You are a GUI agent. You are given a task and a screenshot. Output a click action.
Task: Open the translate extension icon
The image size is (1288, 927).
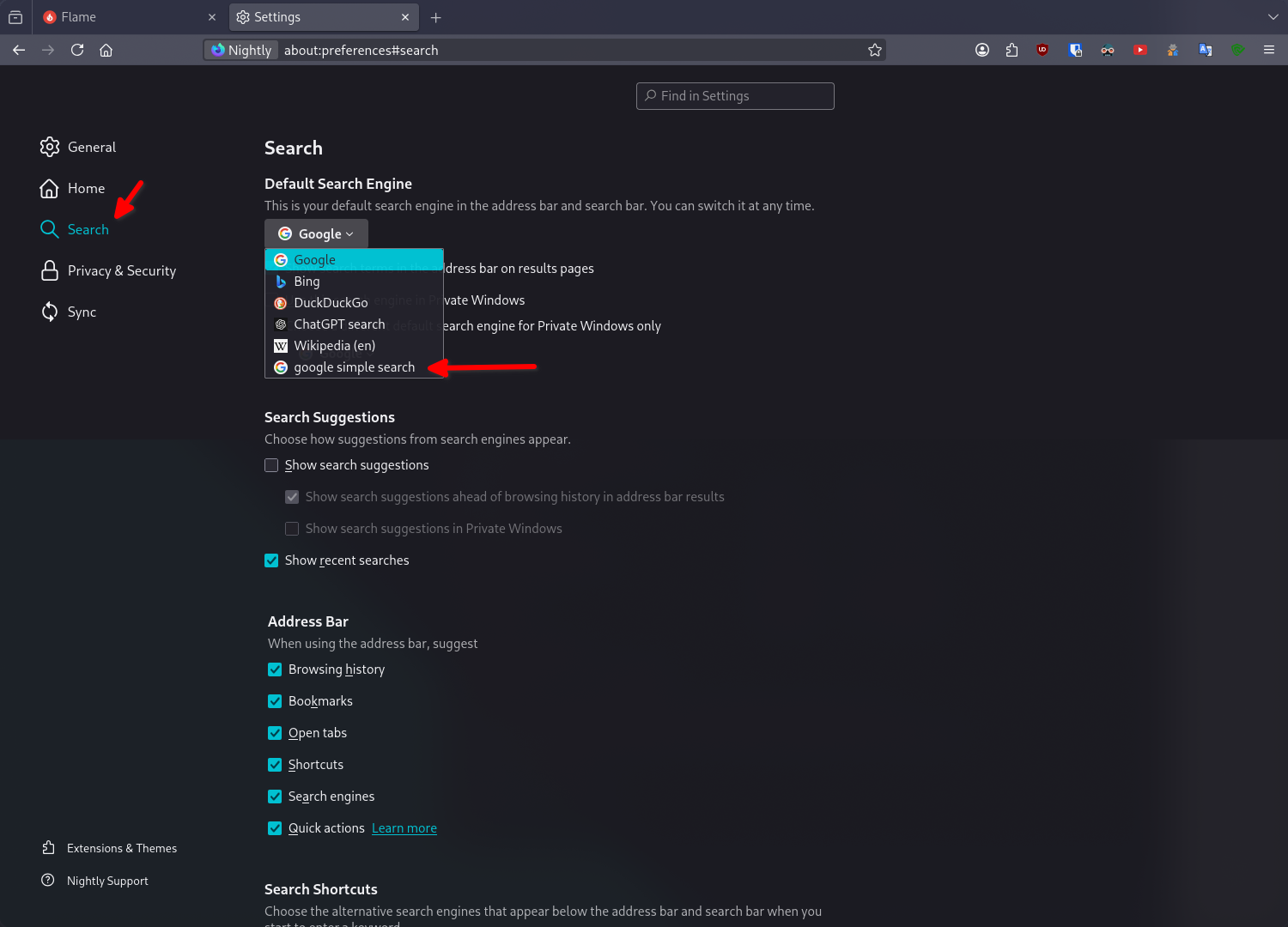[1206, 50]
